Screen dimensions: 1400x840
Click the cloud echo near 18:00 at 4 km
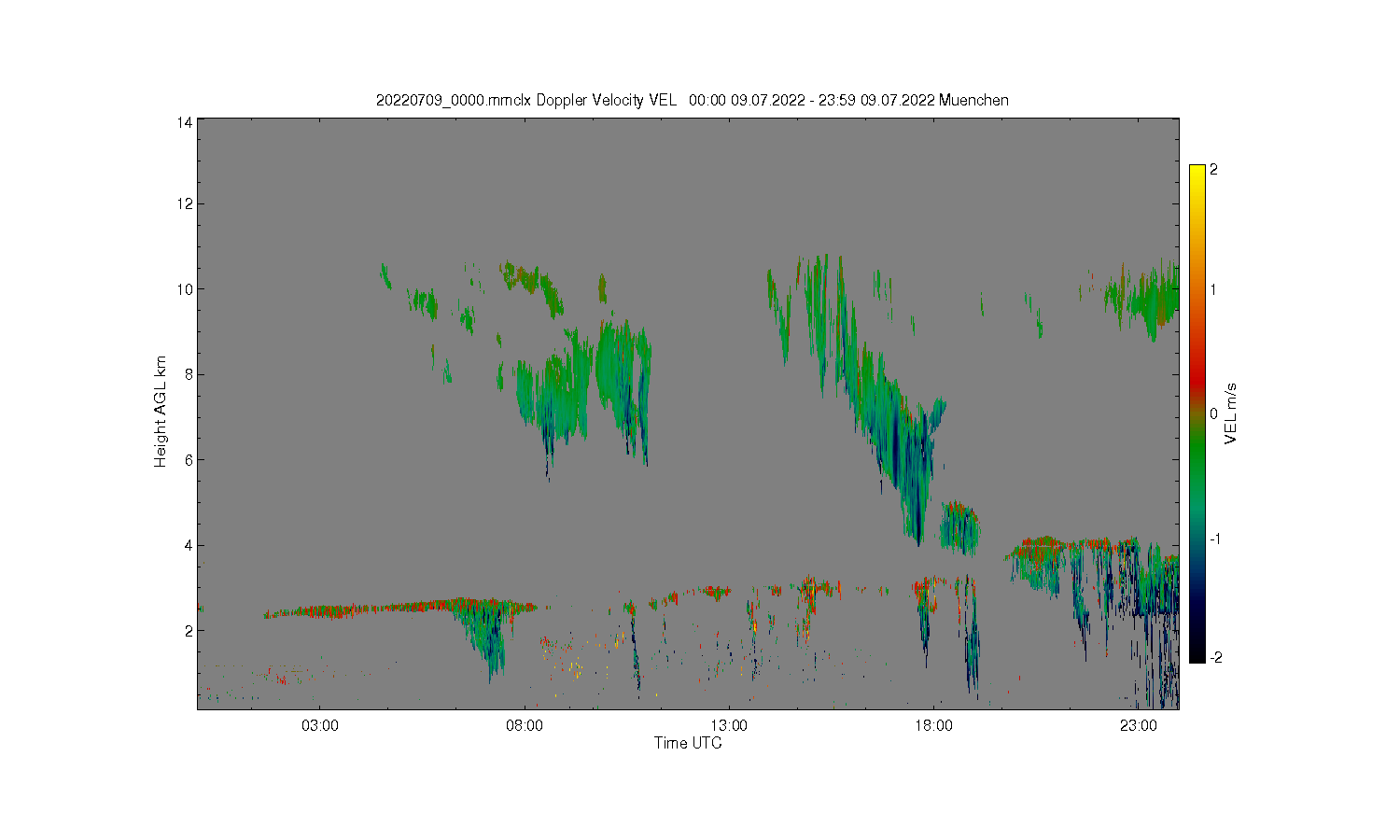[x=959, y=528]
